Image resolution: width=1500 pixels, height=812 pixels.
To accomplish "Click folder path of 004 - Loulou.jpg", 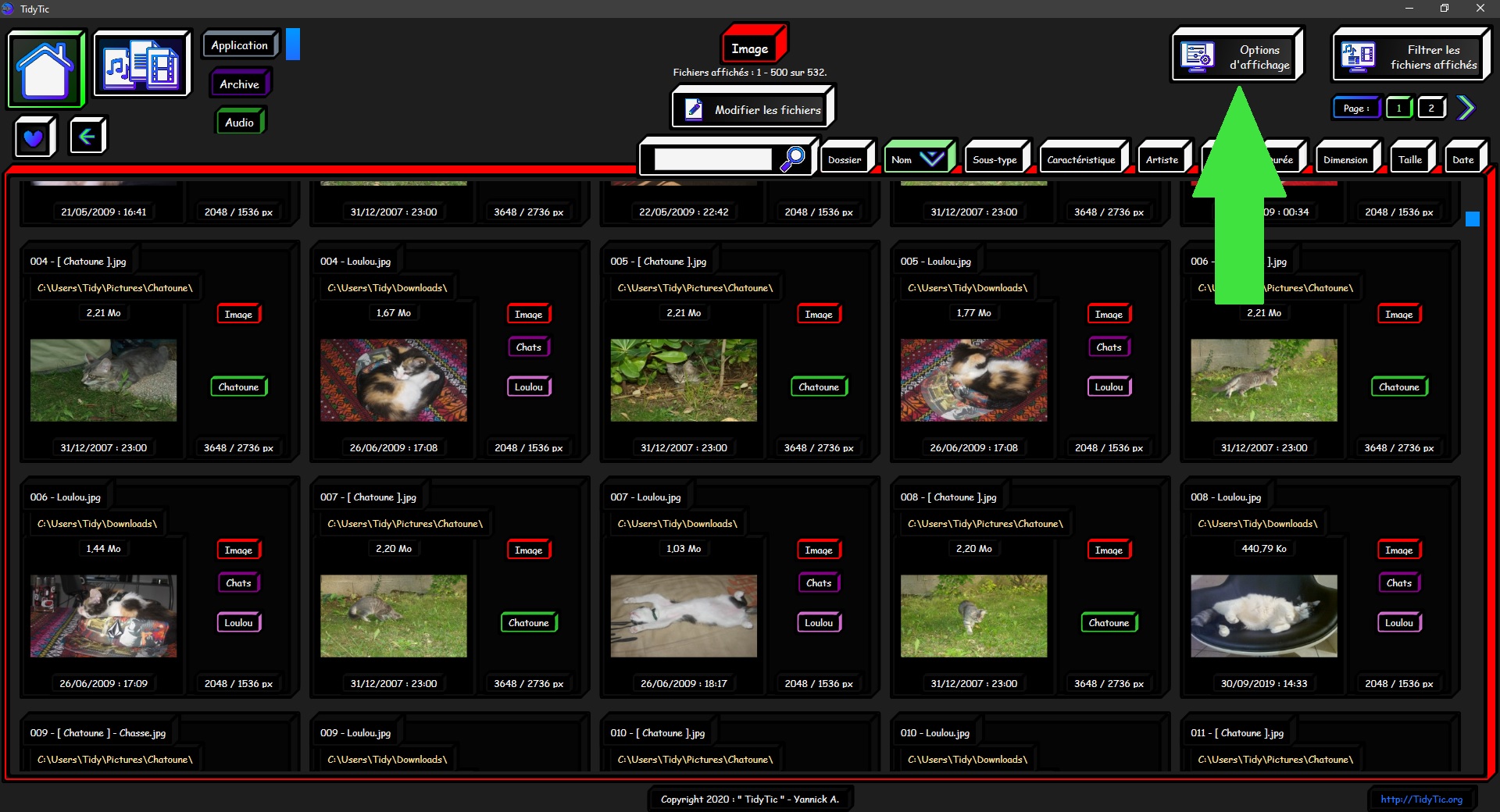I will point(387,288).
